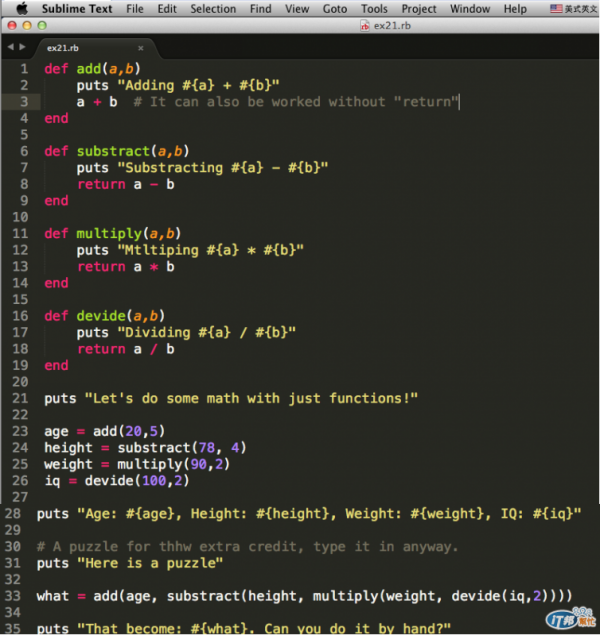Open the Edit menu

pyautogui.click(x=167, y=9)
